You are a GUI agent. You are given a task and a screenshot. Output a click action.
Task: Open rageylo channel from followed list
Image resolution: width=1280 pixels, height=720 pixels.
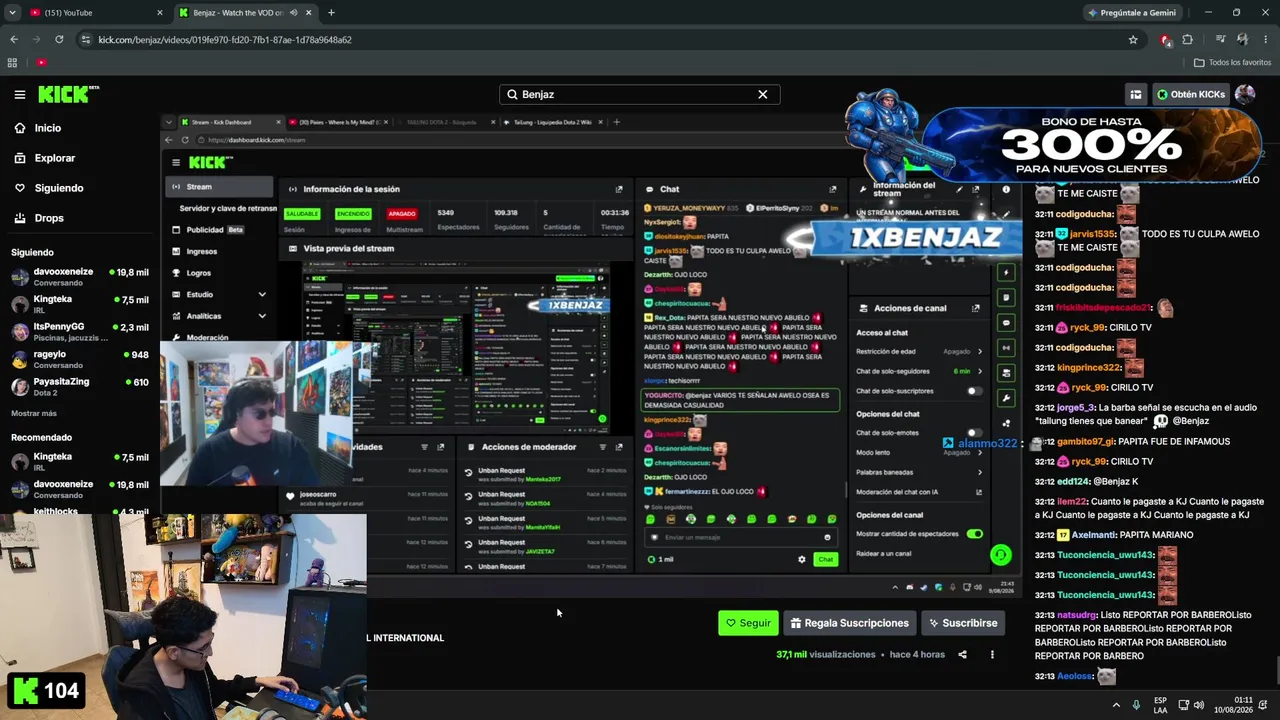click(x=80, y=359)
